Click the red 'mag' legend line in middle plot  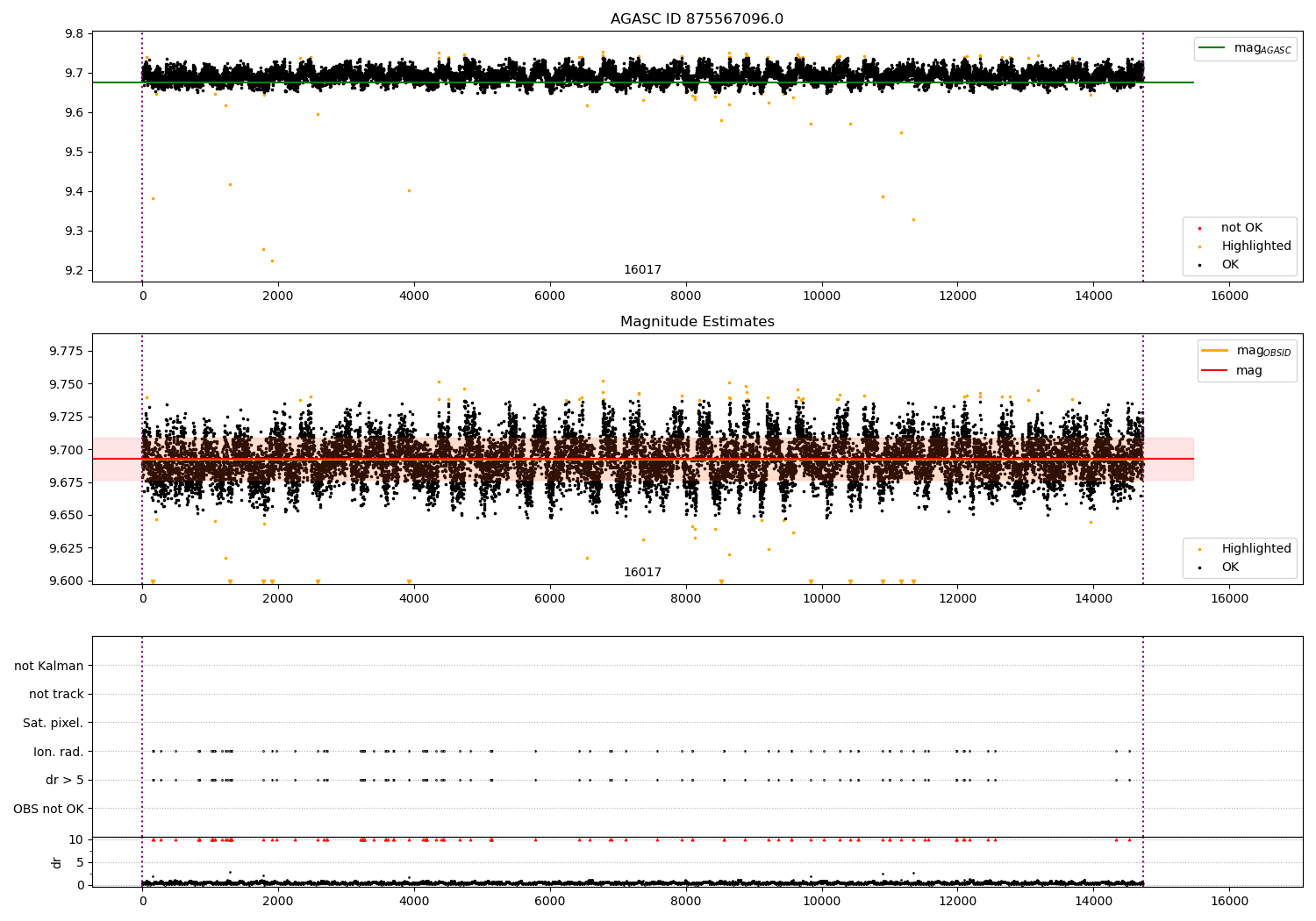1215,371
